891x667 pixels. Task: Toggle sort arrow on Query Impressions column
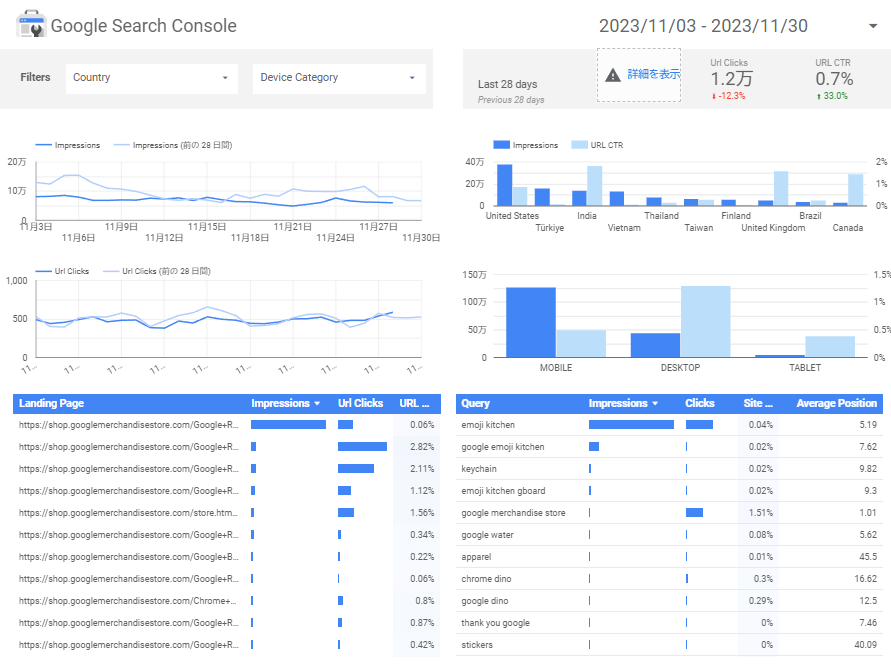click(x=655, y=403)
